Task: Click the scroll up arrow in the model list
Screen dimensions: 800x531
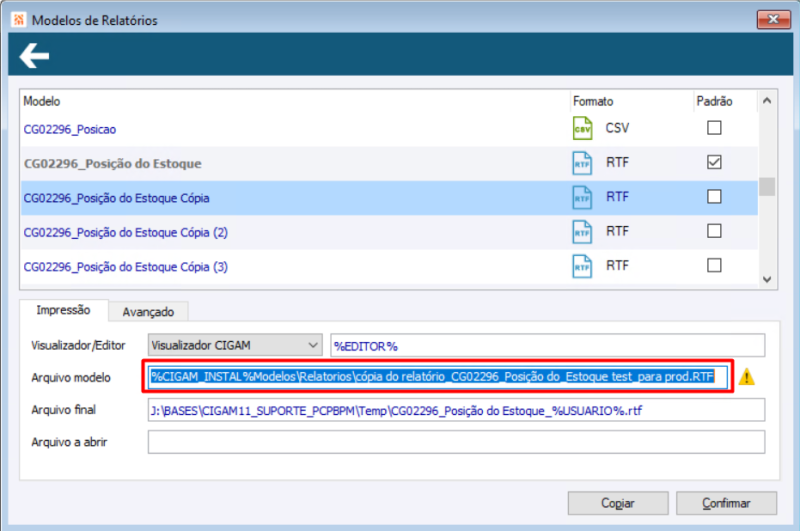Action: [767, 101]
